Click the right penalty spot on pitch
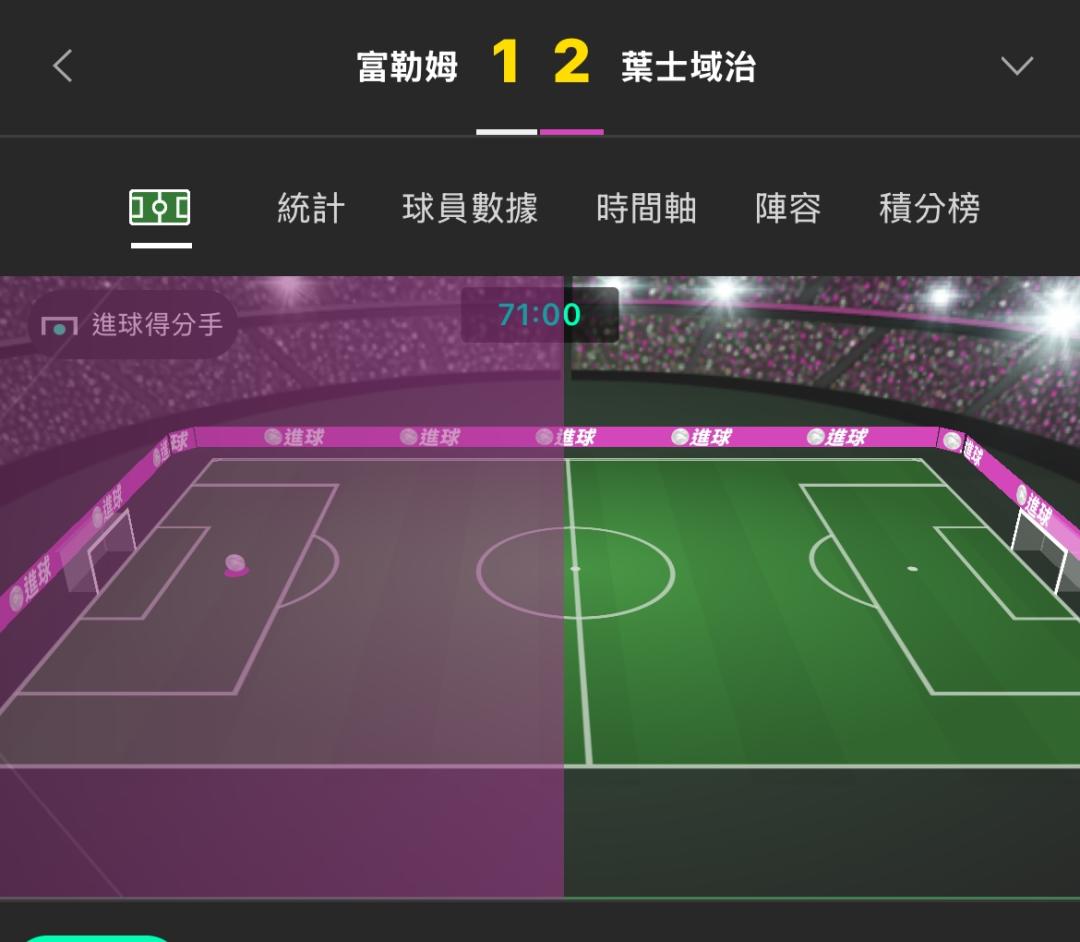The height and width of the screenshot is (942, 1080). coord(913,569)
